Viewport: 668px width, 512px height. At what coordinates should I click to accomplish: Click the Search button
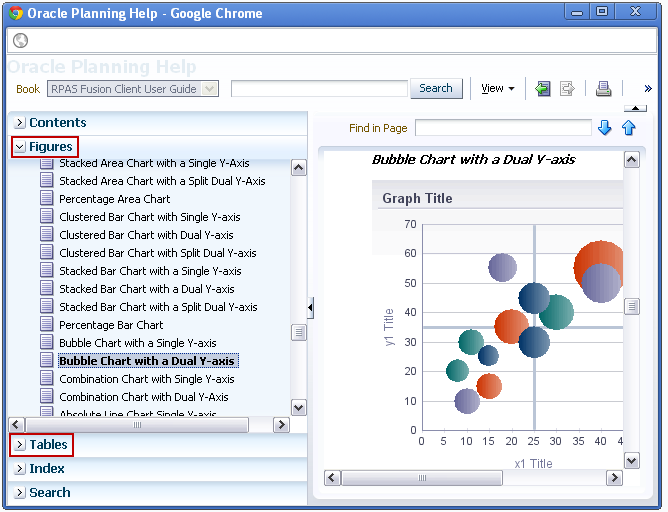click(436, 88)
